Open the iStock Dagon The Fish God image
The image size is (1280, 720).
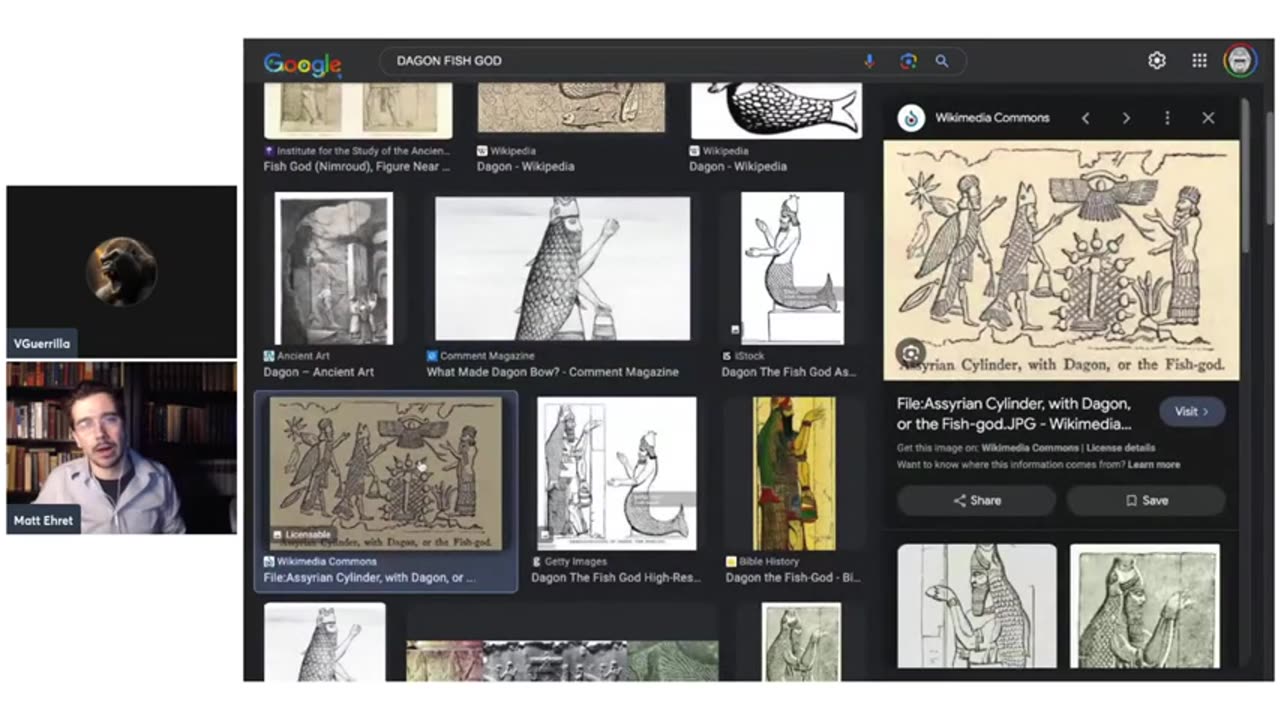(x=792, y=268)
